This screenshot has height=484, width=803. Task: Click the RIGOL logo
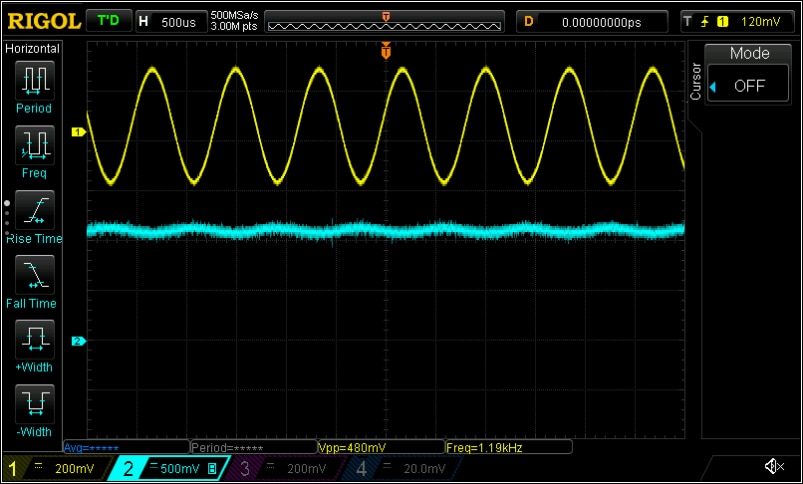pos(40,20)
